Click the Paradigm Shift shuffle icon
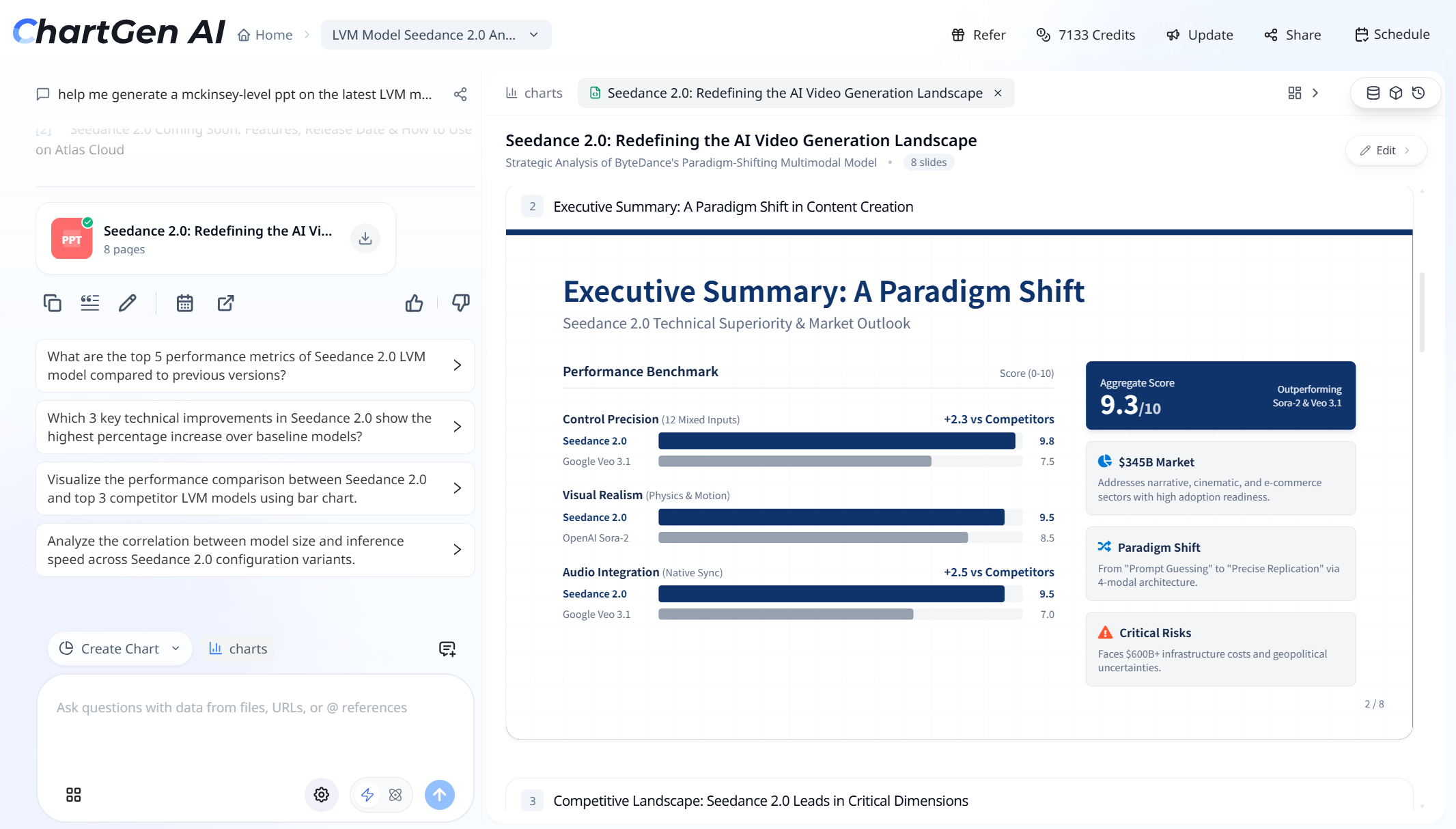The width and height of the screenshot is (1456, 829). tap(1104, 547)
